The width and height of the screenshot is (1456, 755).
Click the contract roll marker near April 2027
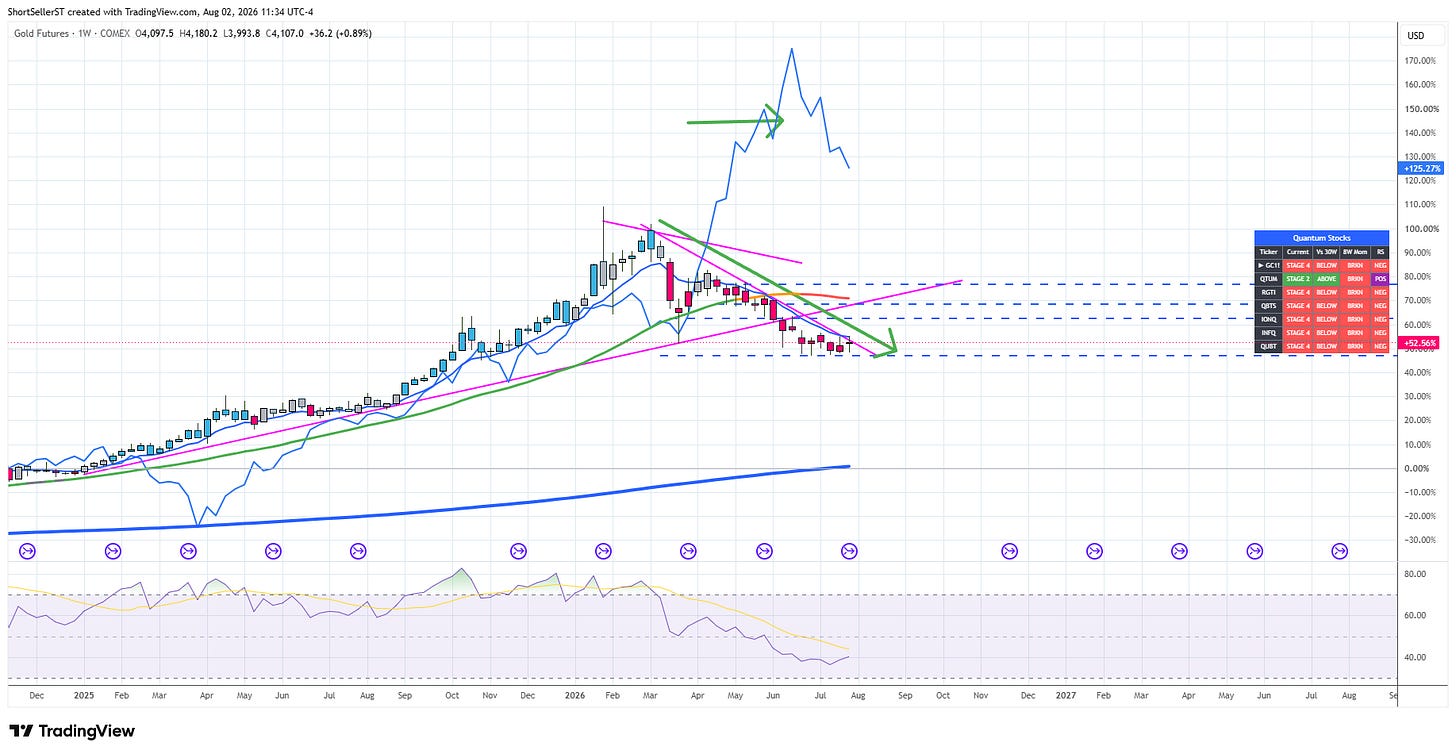(1179, 550)
